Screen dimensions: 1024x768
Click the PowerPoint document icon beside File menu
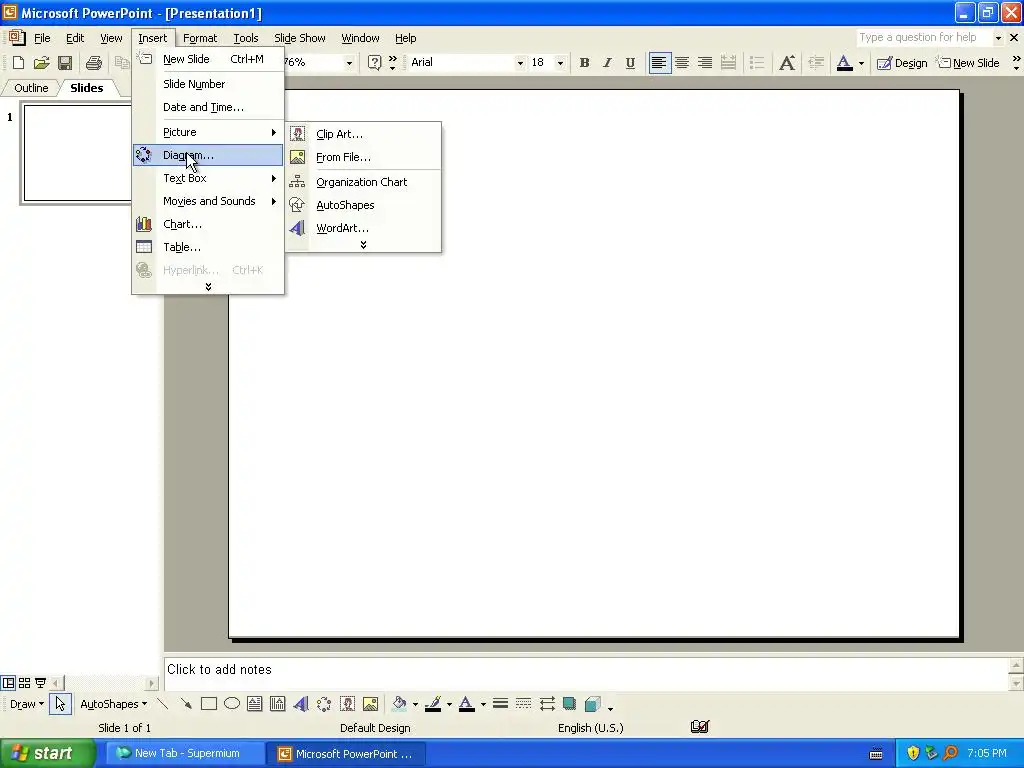tap(17, 38)
